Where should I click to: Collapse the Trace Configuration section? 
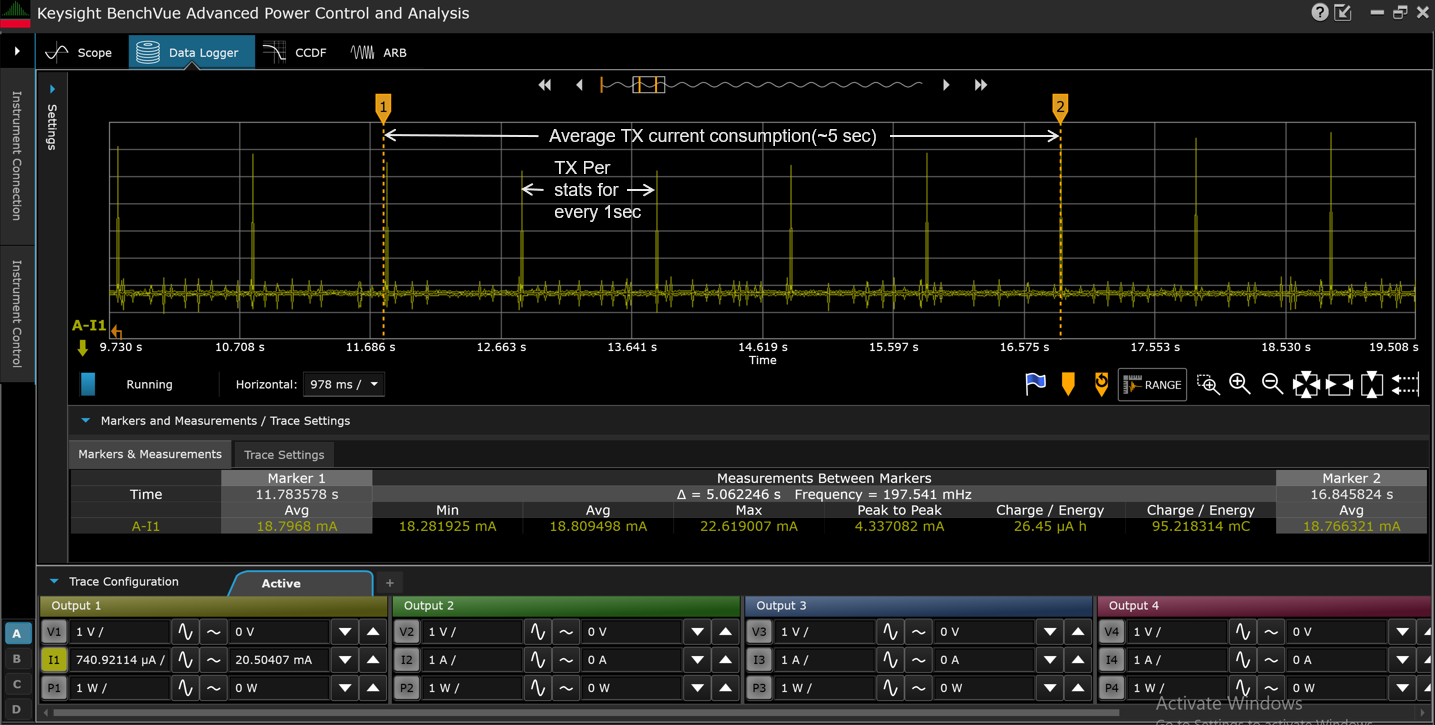53,581
